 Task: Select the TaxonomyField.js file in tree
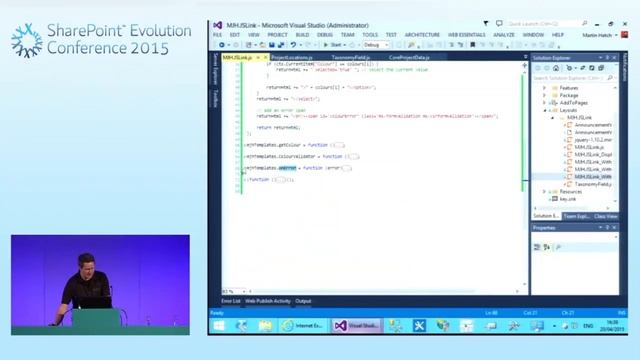[593, 184]
